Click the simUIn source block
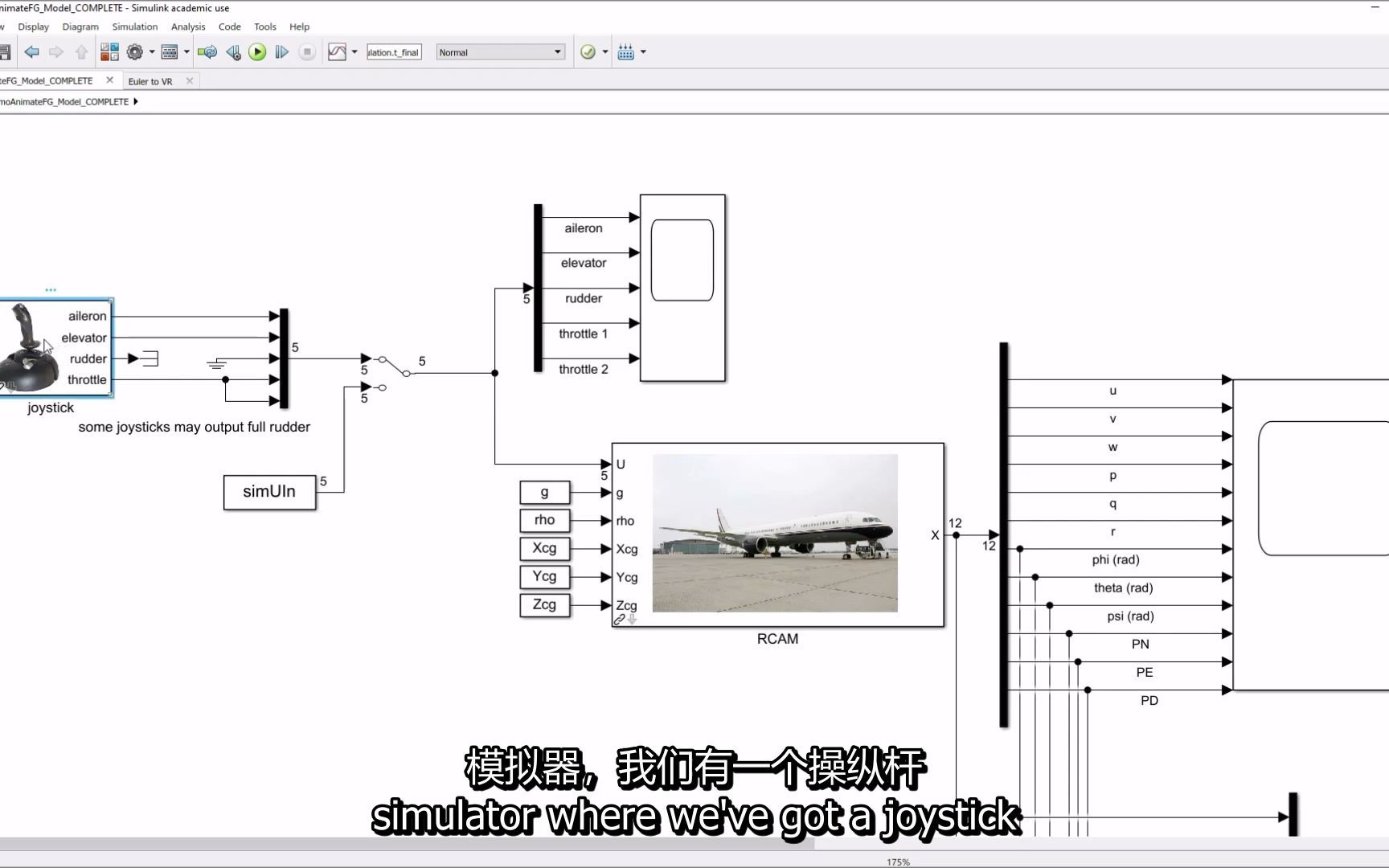1389x868 pixels. (x=269, y=491)
